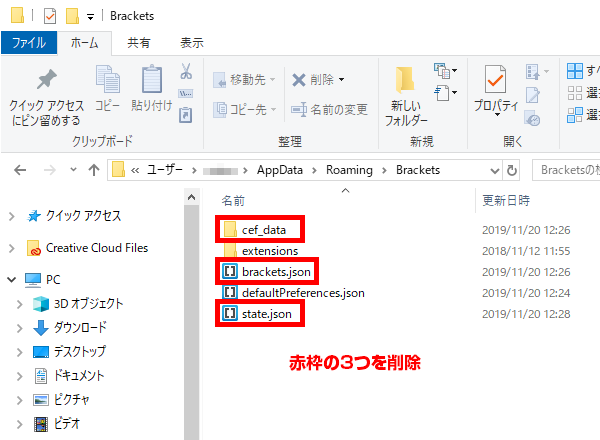Select defaultPreferences.json file
This screenshot has height=440, width=600.
293,293
